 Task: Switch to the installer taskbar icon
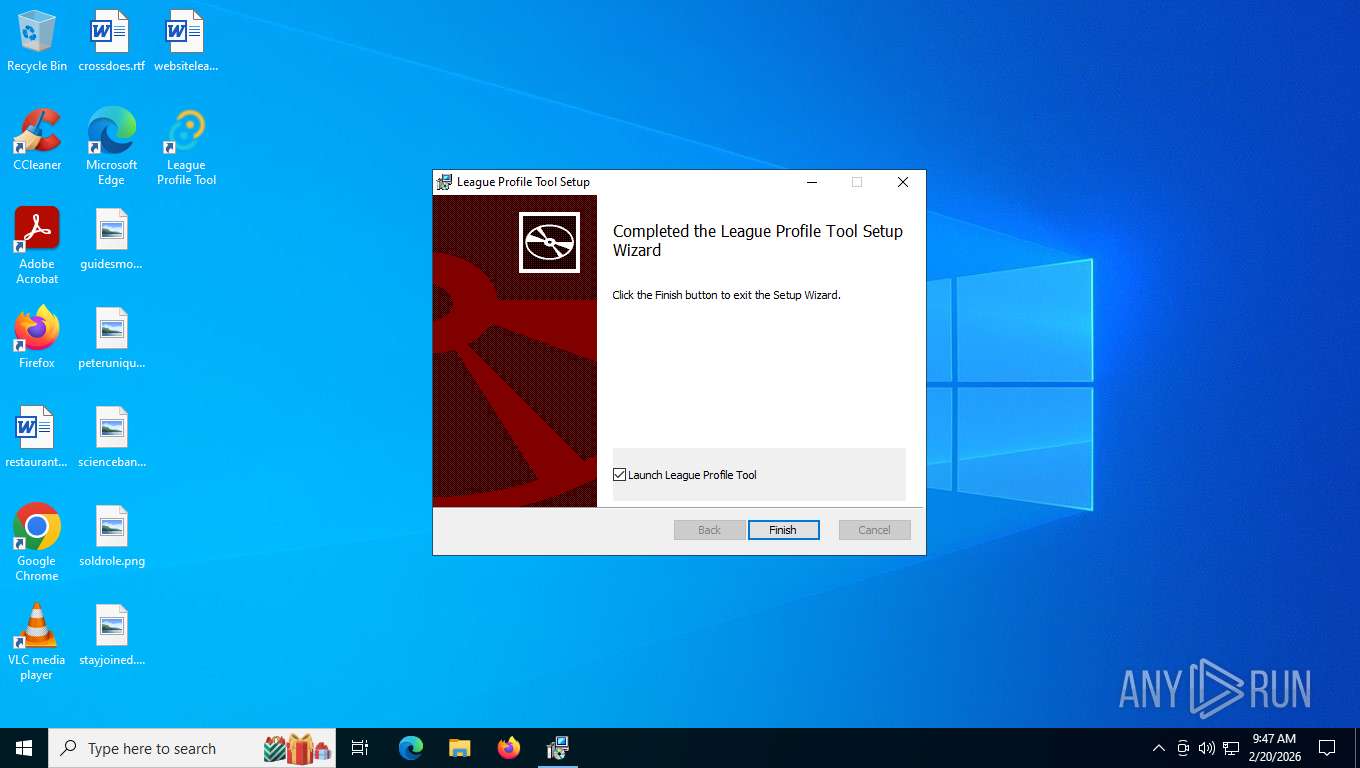557,748
